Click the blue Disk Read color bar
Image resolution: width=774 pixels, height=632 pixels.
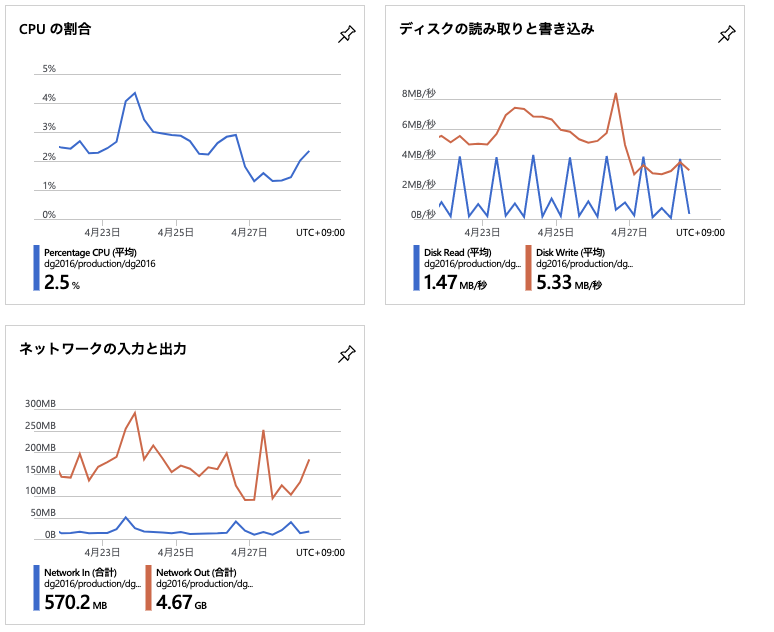coord(417,269)
